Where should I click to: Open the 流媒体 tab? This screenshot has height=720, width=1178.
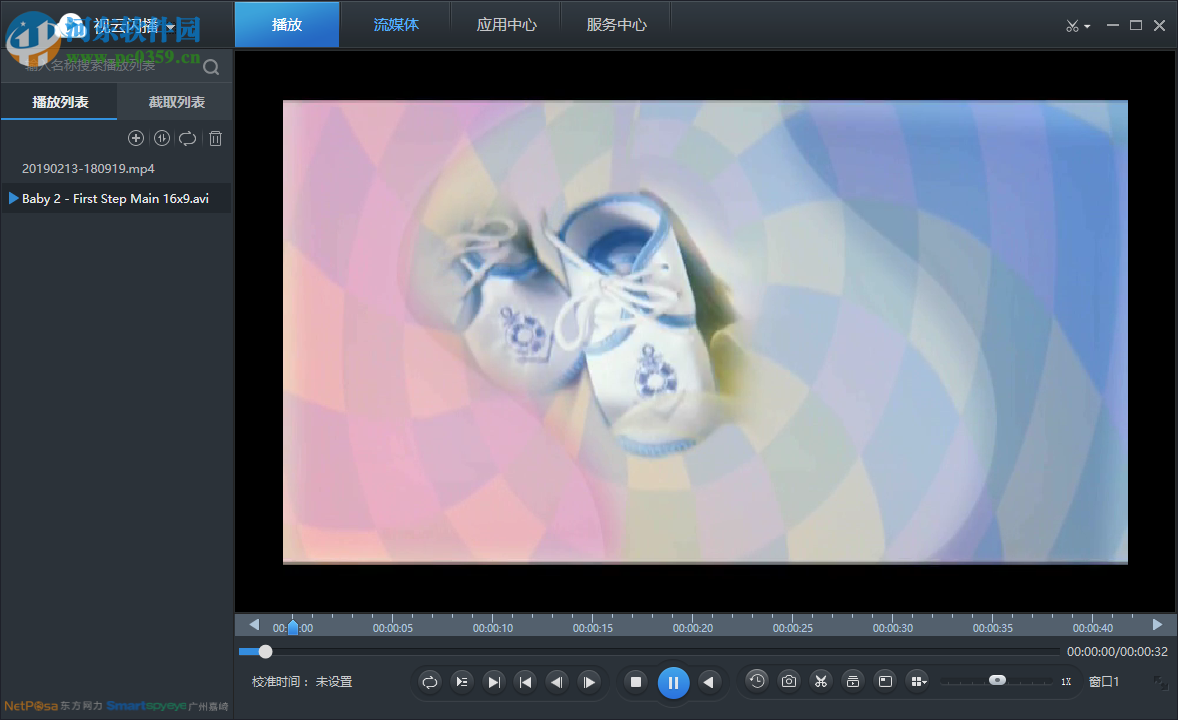[x=396, y=25]
